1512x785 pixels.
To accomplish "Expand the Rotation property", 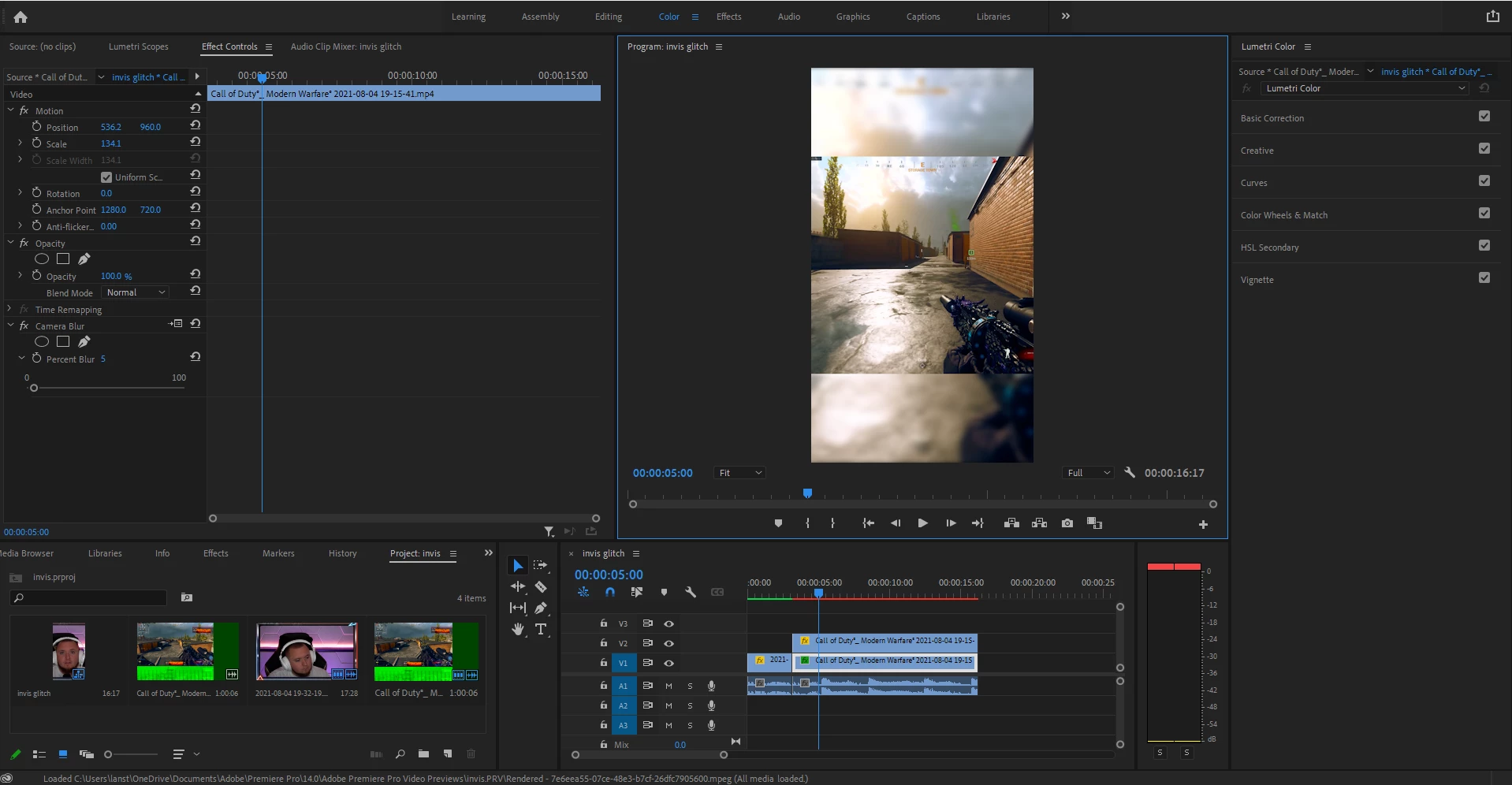I will [20, 192].
